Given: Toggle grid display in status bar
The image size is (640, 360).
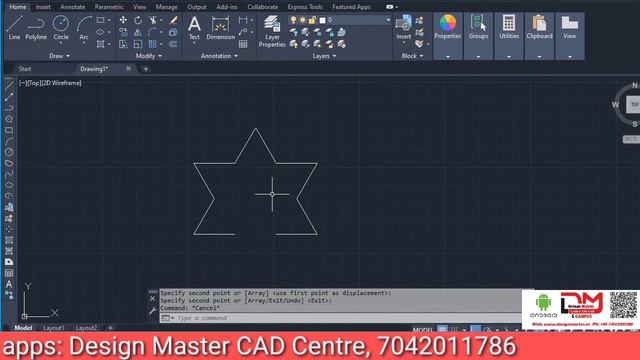Looking at the screenshot, I should pos(442,329).
